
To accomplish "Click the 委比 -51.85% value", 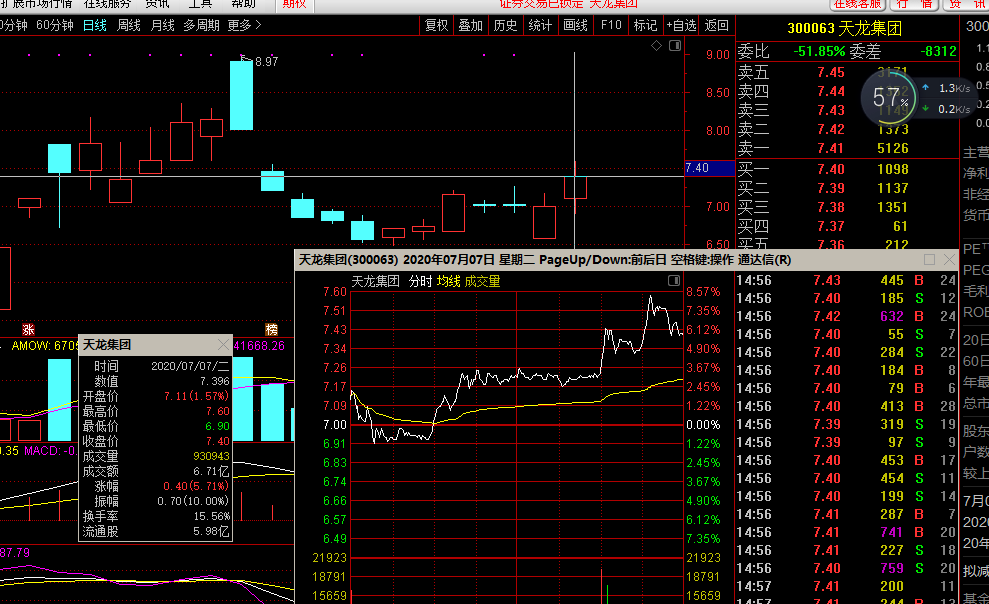I will click(x=819, y=51).
